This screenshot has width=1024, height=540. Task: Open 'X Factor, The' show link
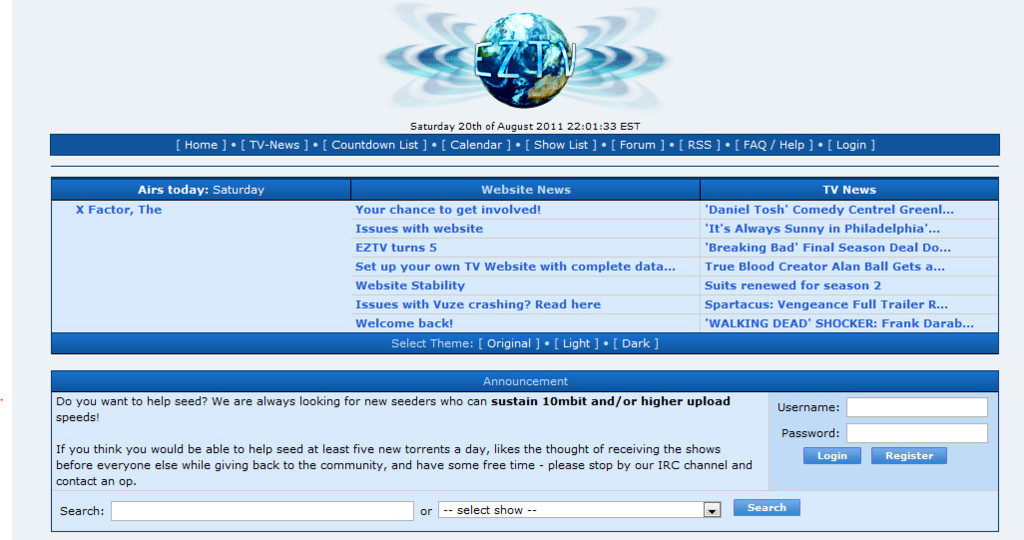pyautogui.click(x=119, y=210)
